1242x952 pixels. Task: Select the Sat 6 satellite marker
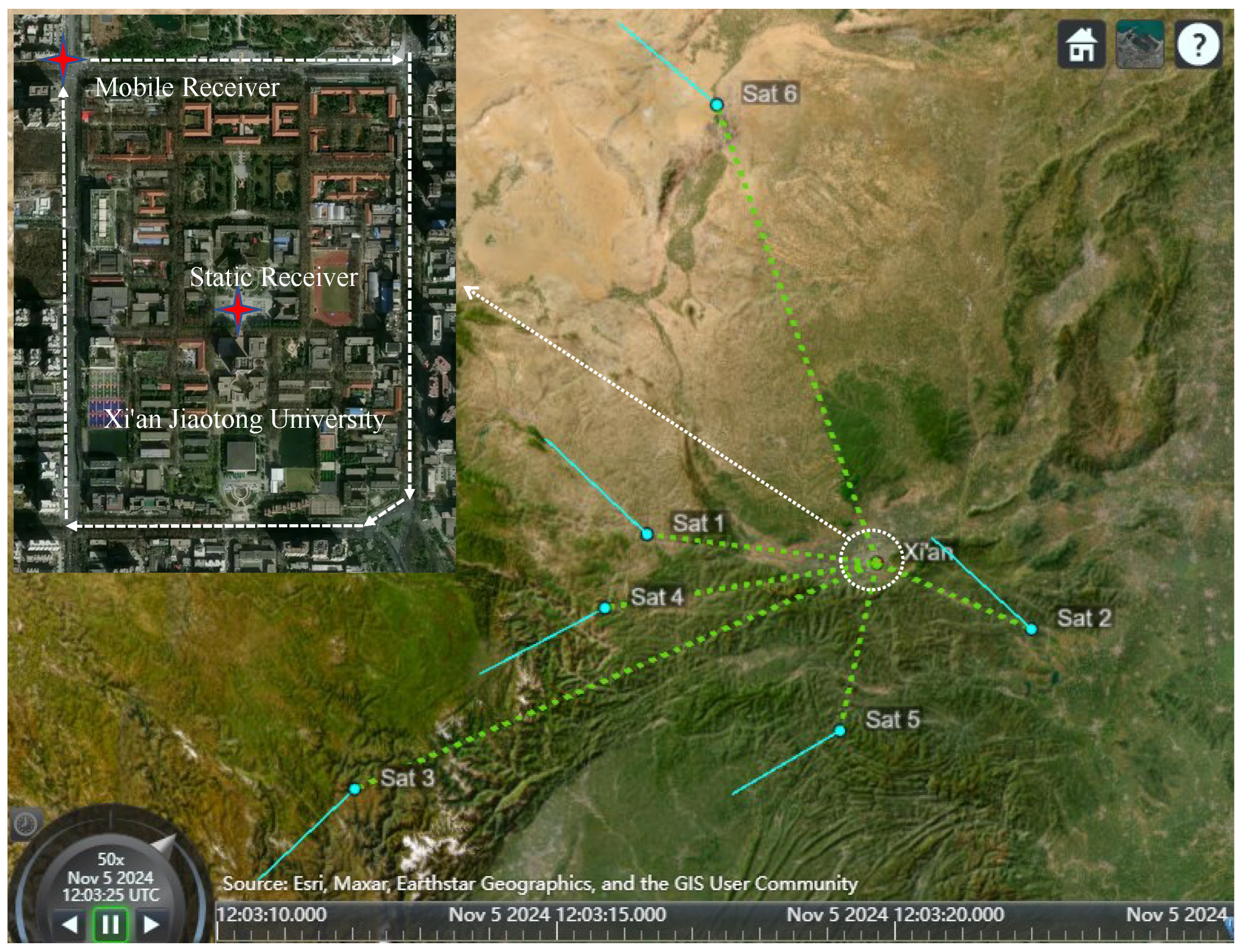click(717, 105)
